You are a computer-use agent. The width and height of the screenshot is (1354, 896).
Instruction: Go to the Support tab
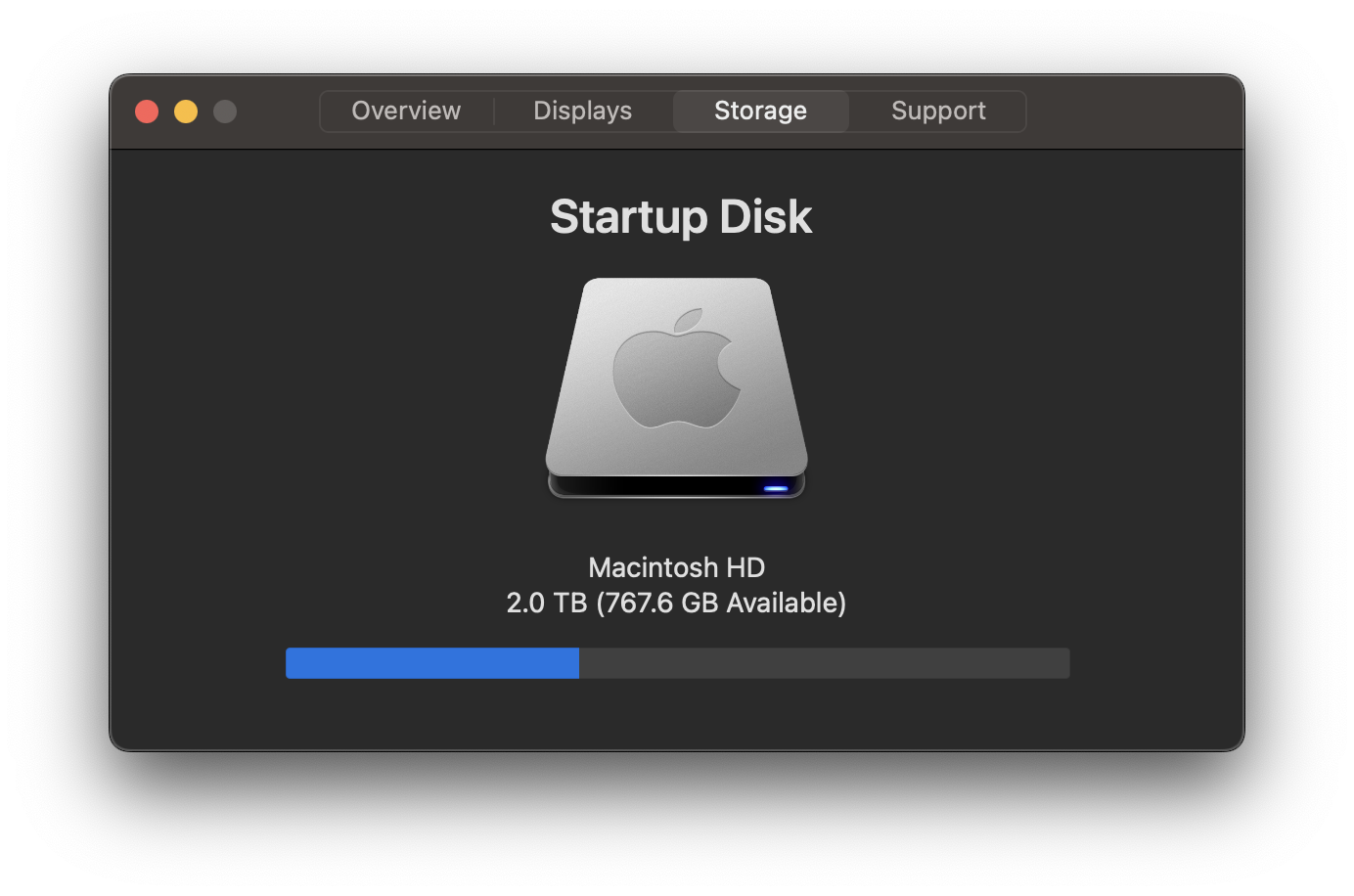(938, 112)
